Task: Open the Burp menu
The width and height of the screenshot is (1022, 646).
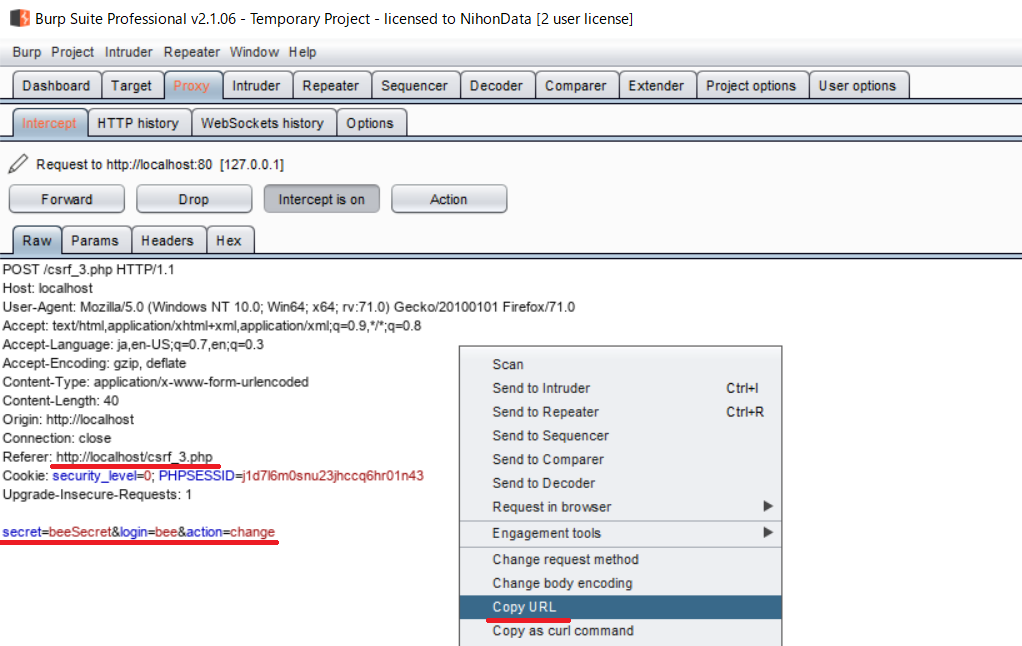Action: 27,52
